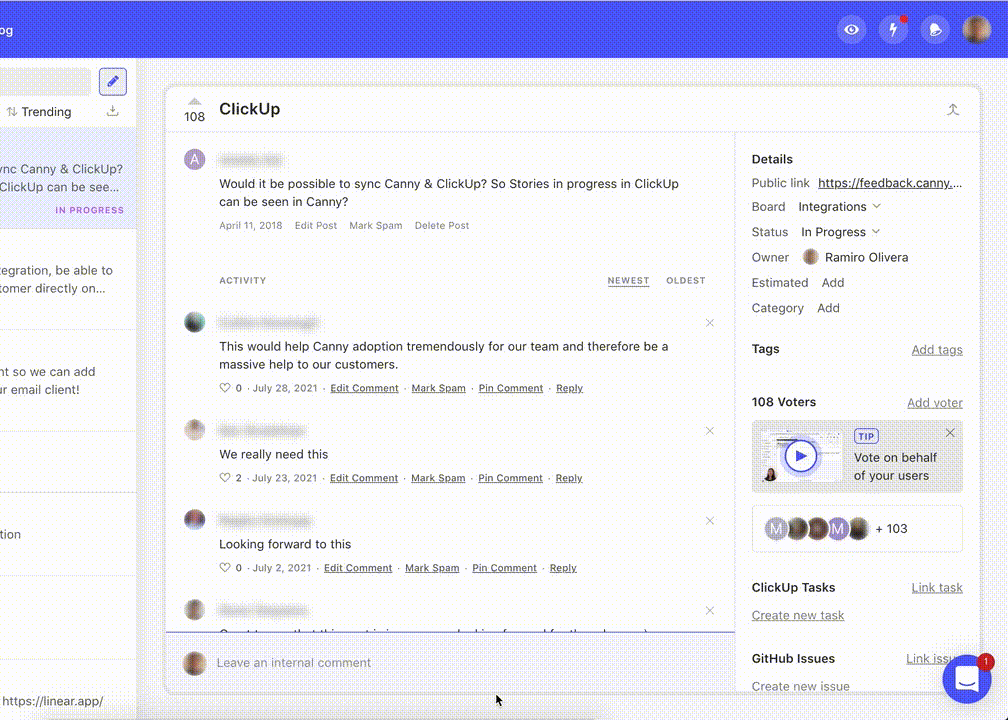The height and width of the screenshot is (720, 1008).
Task: Open the Trending sort dropdown
Action: tap(39, 112)
